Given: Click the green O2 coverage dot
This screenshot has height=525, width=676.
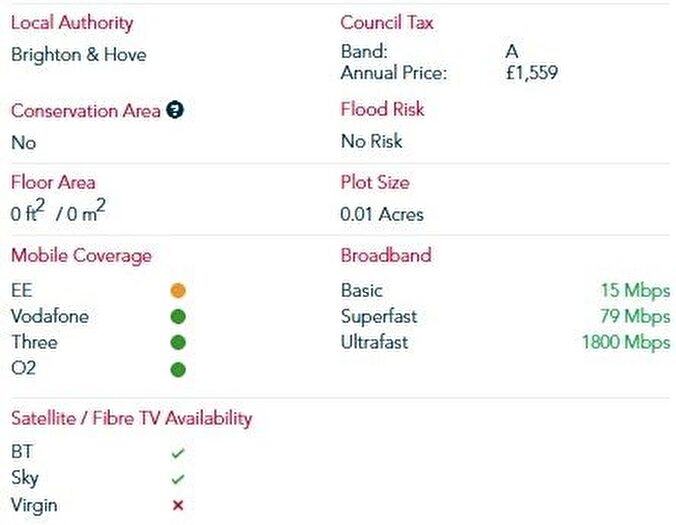Looking at the screenshot, I should coord(178,369).
